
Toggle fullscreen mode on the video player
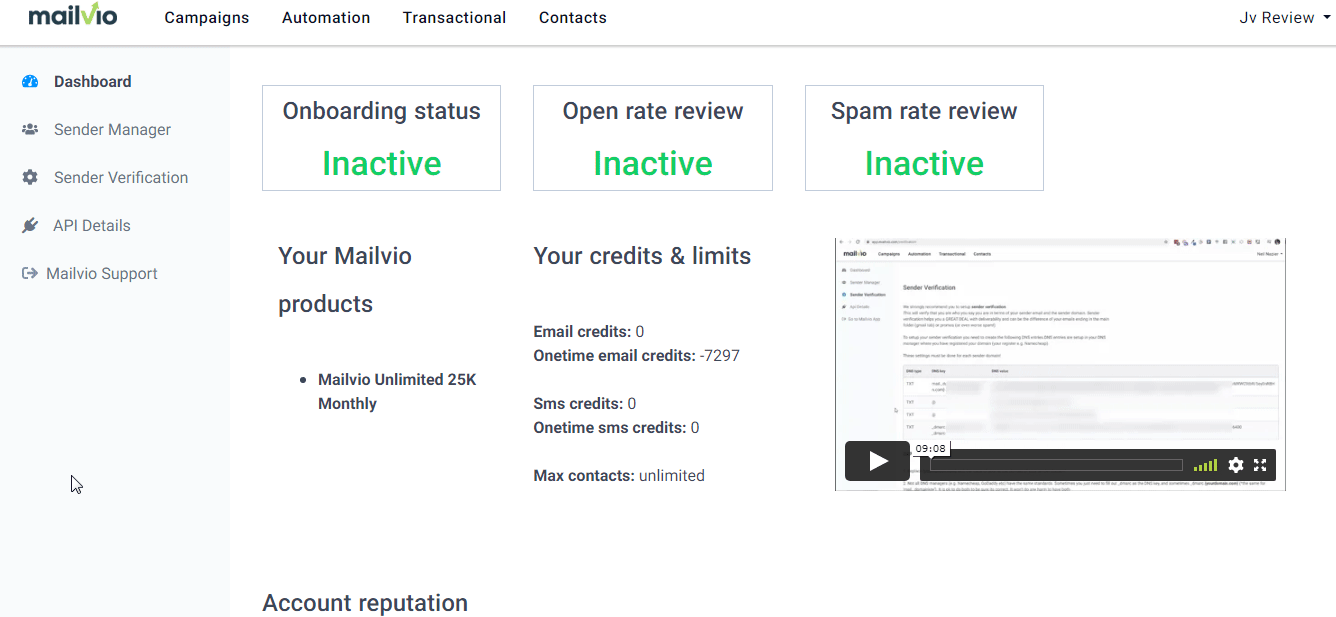(1261, 464)
